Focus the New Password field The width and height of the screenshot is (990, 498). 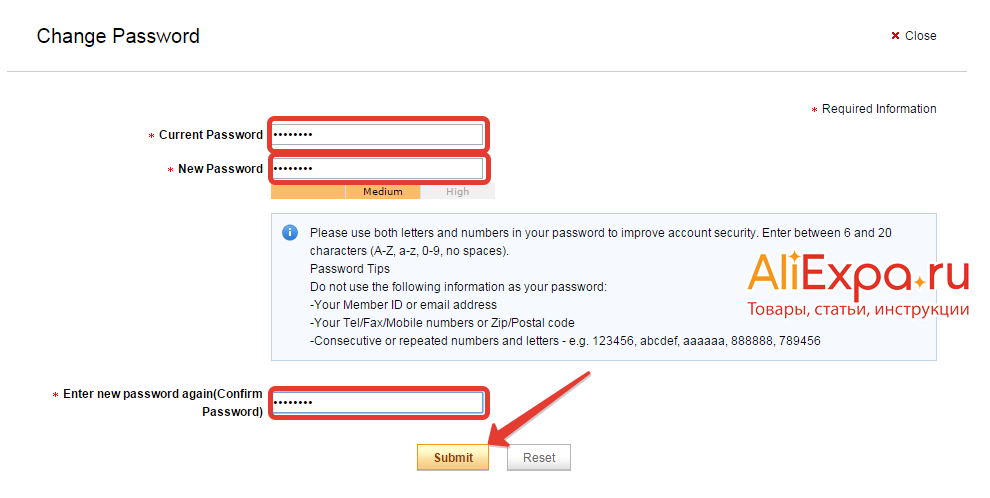point(377,169)
